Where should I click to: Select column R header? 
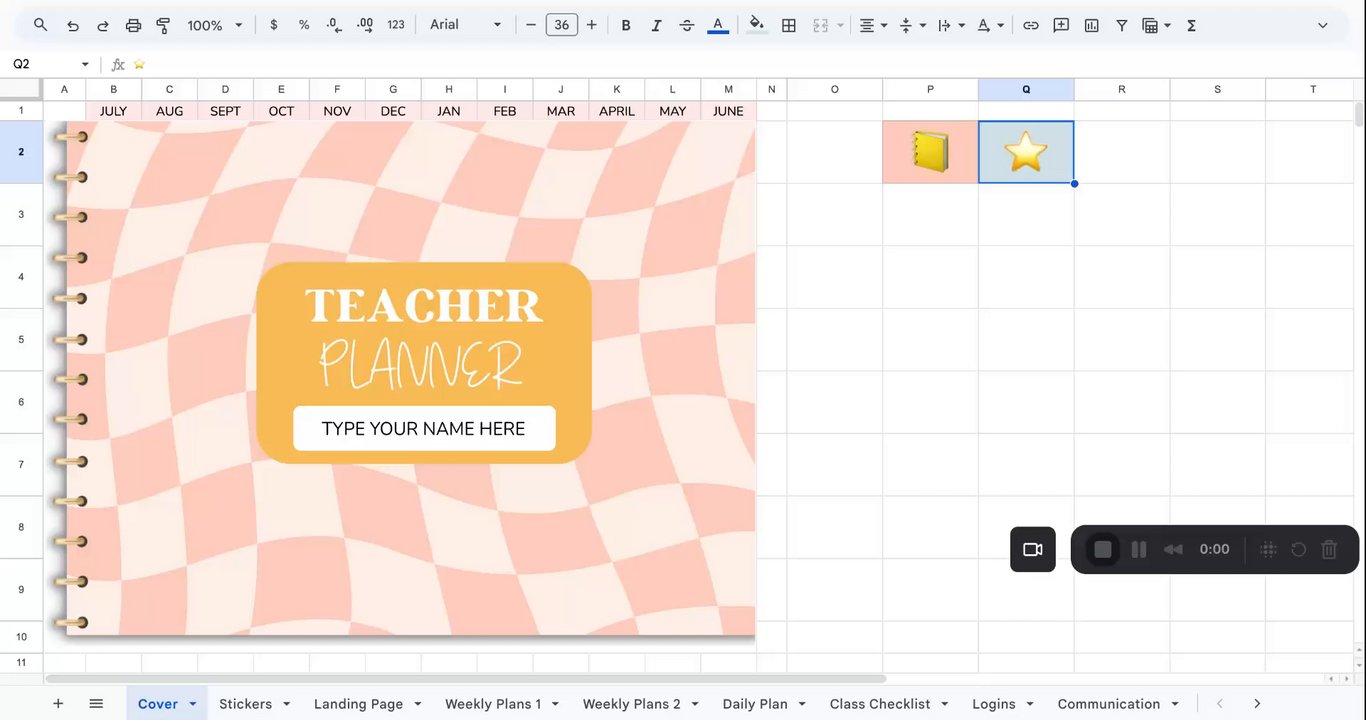[x=1122, y=90]
